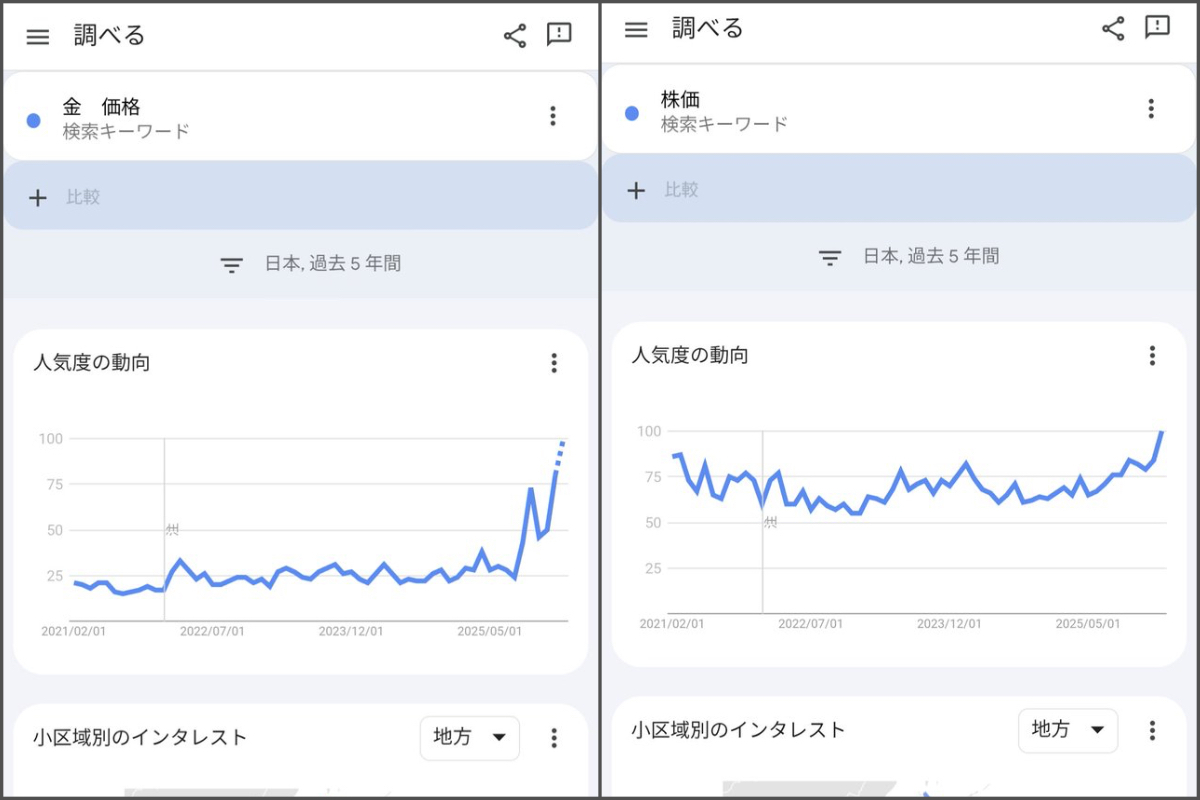Expand 地方 dropdown in the 株価 screen

(1068, 731)
